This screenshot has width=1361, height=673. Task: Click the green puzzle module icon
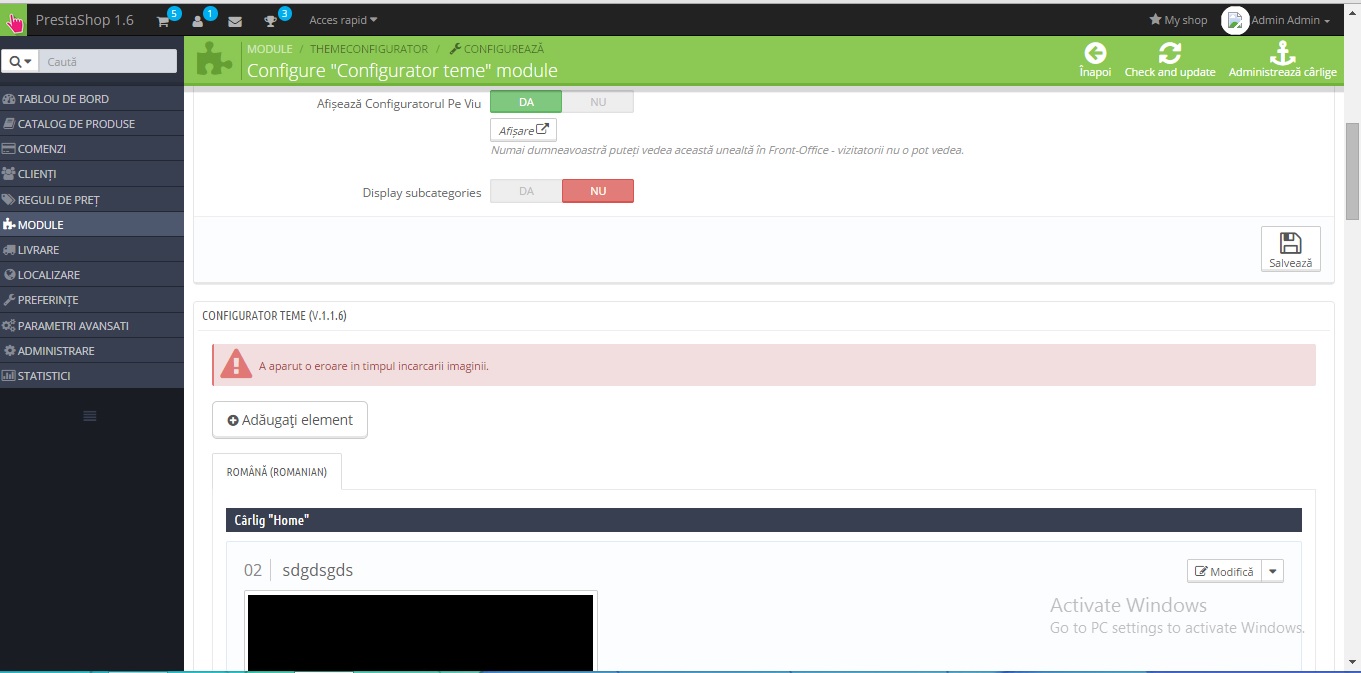(212, 59)
